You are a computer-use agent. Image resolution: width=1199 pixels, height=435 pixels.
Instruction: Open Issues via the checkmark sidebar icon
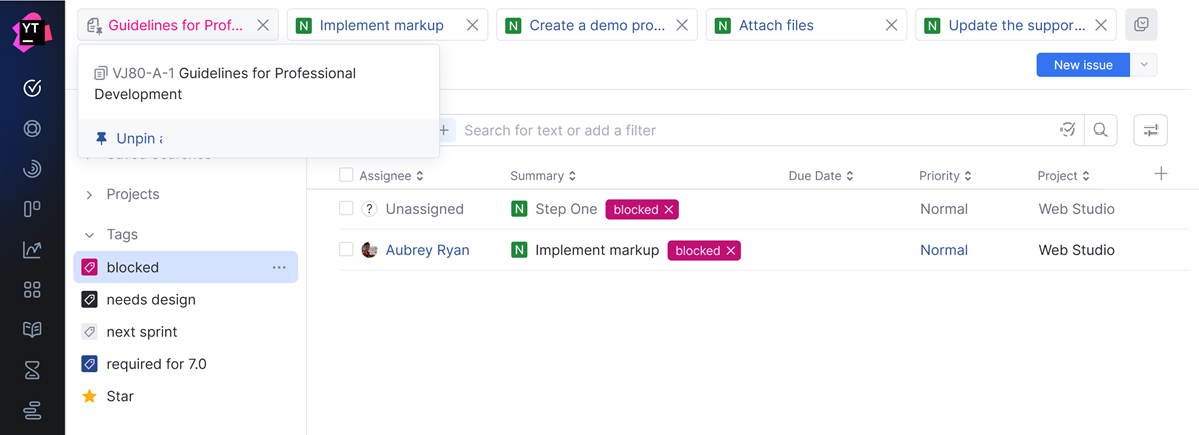pos(32,88)
